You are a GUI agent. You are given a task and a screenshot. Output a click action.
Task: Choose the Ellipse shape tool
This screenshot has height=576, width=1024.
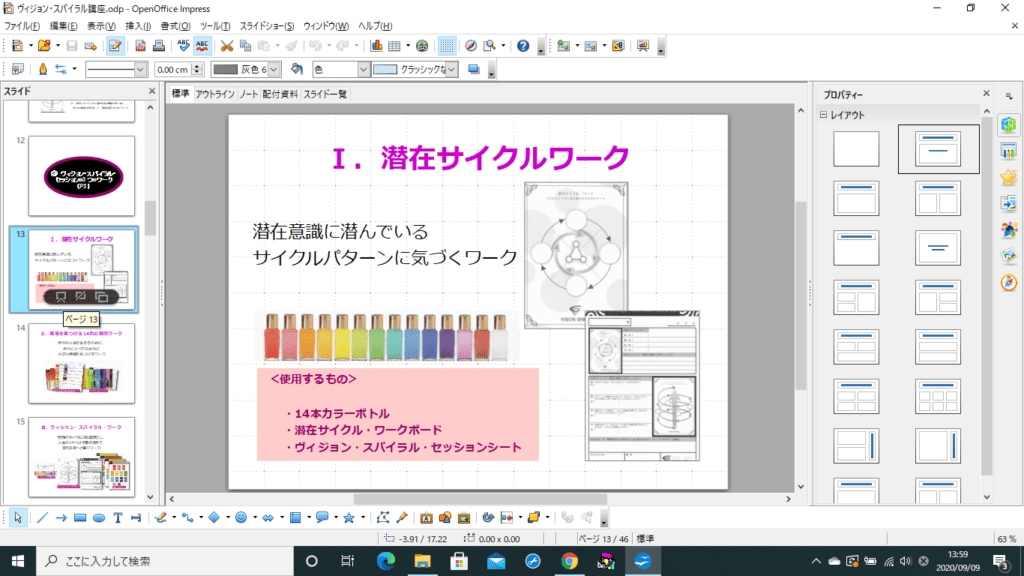[98, 517]
